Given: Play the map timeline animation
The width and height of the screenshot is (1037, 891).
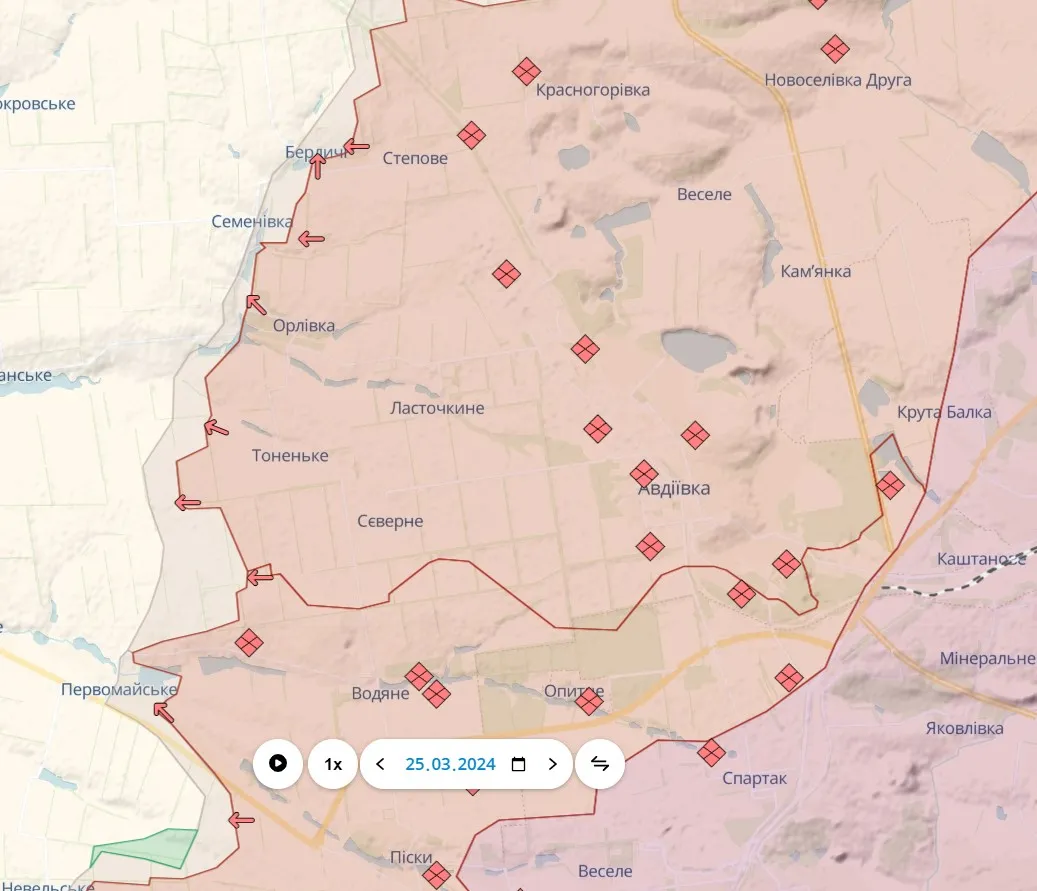Looking at the screenshot, I should point(278,764).
